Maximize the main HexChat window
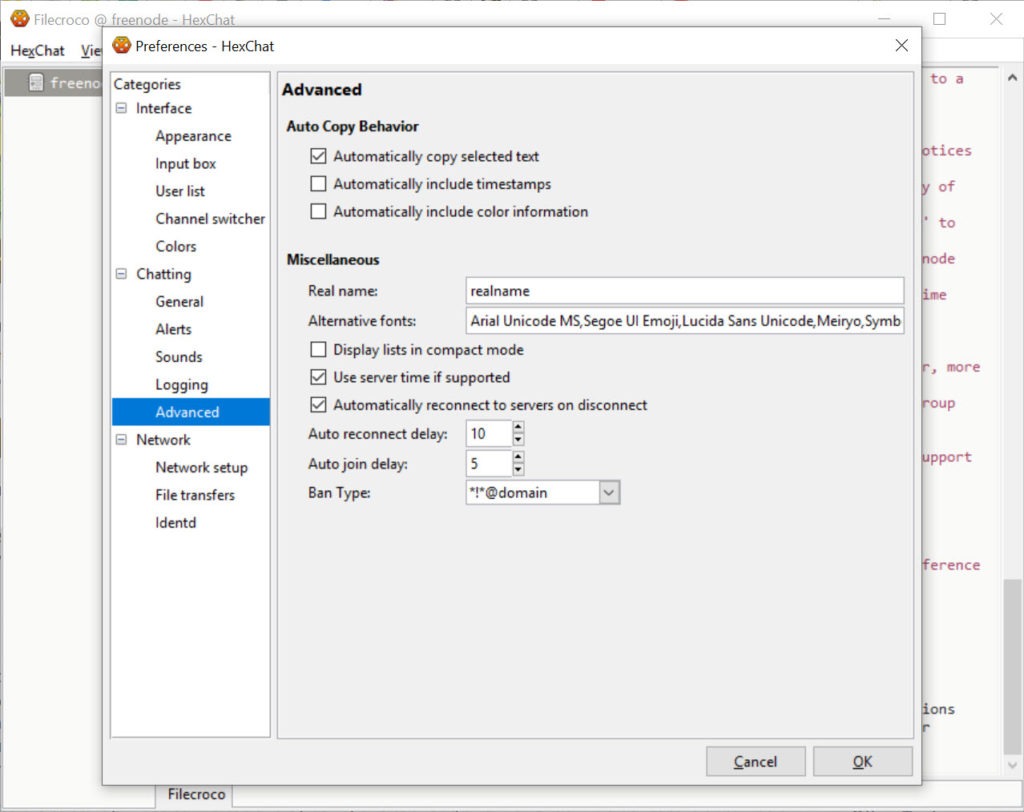 [x=939, y=19]
